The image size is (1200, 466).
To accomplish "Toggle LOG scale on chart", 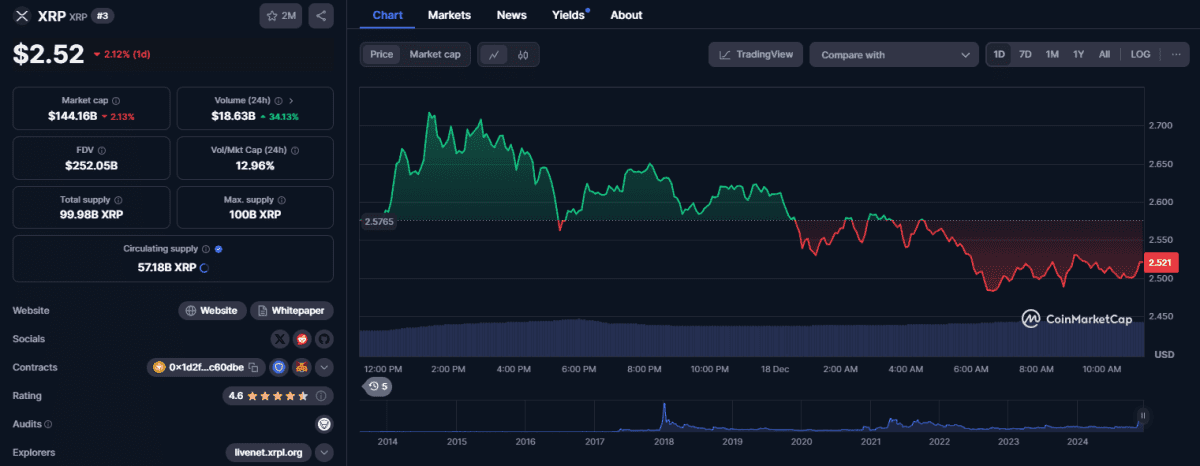I will pyautogui.click(x=1140, y=54).
